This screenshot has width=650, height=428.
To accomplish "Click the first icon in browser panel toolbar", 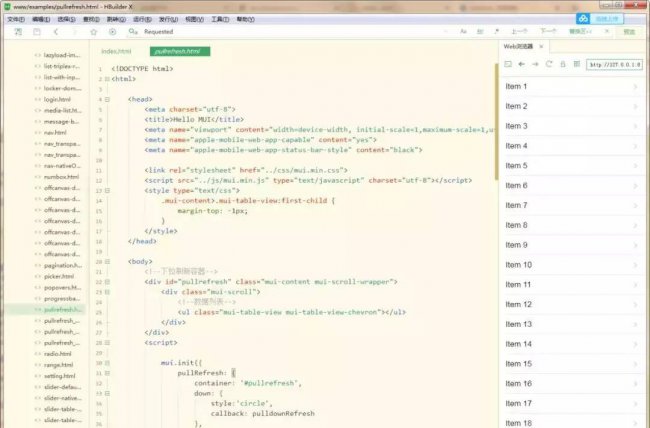I will tap(508, 64).
